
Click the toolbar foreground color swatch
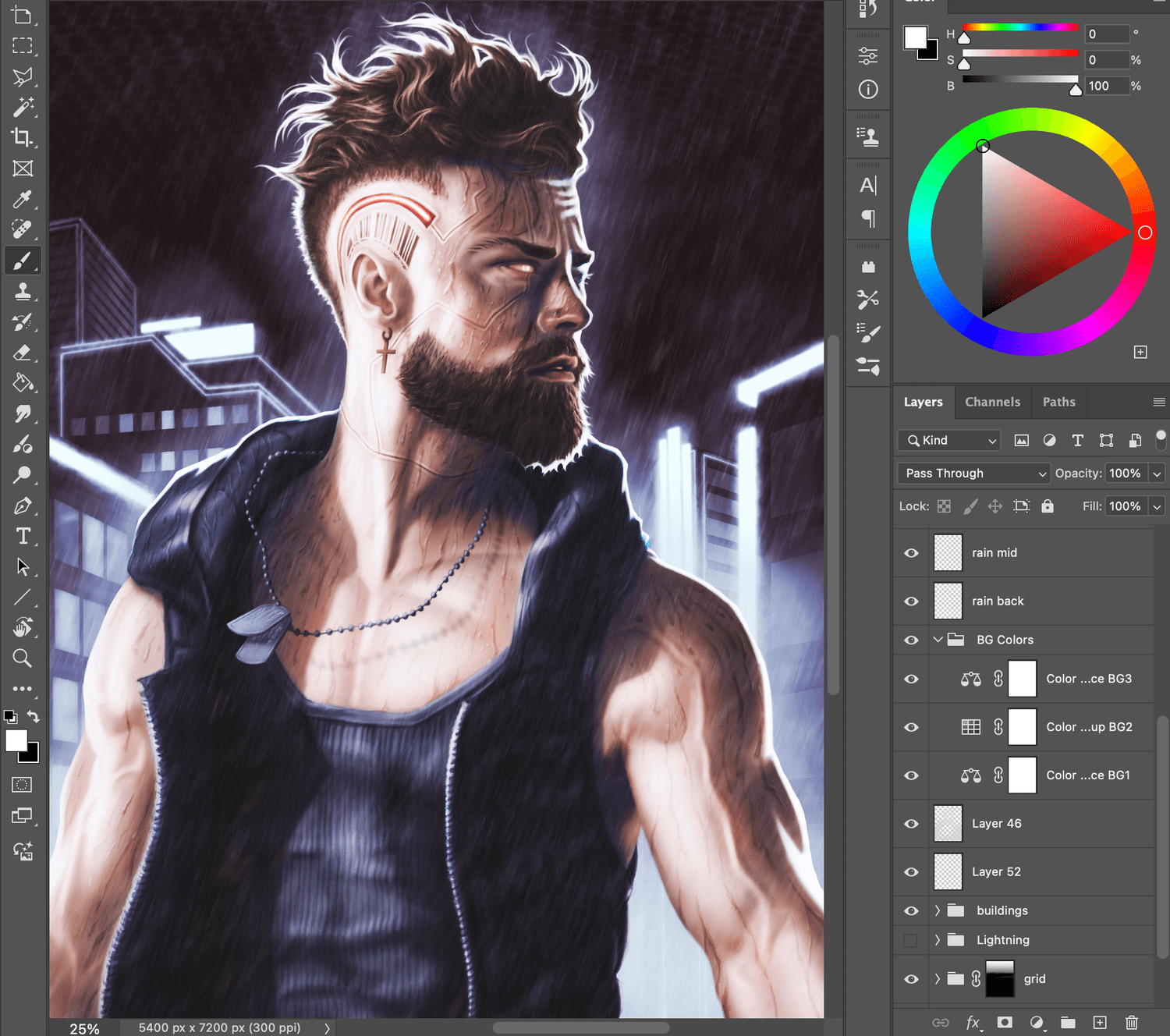click(16, 740)
